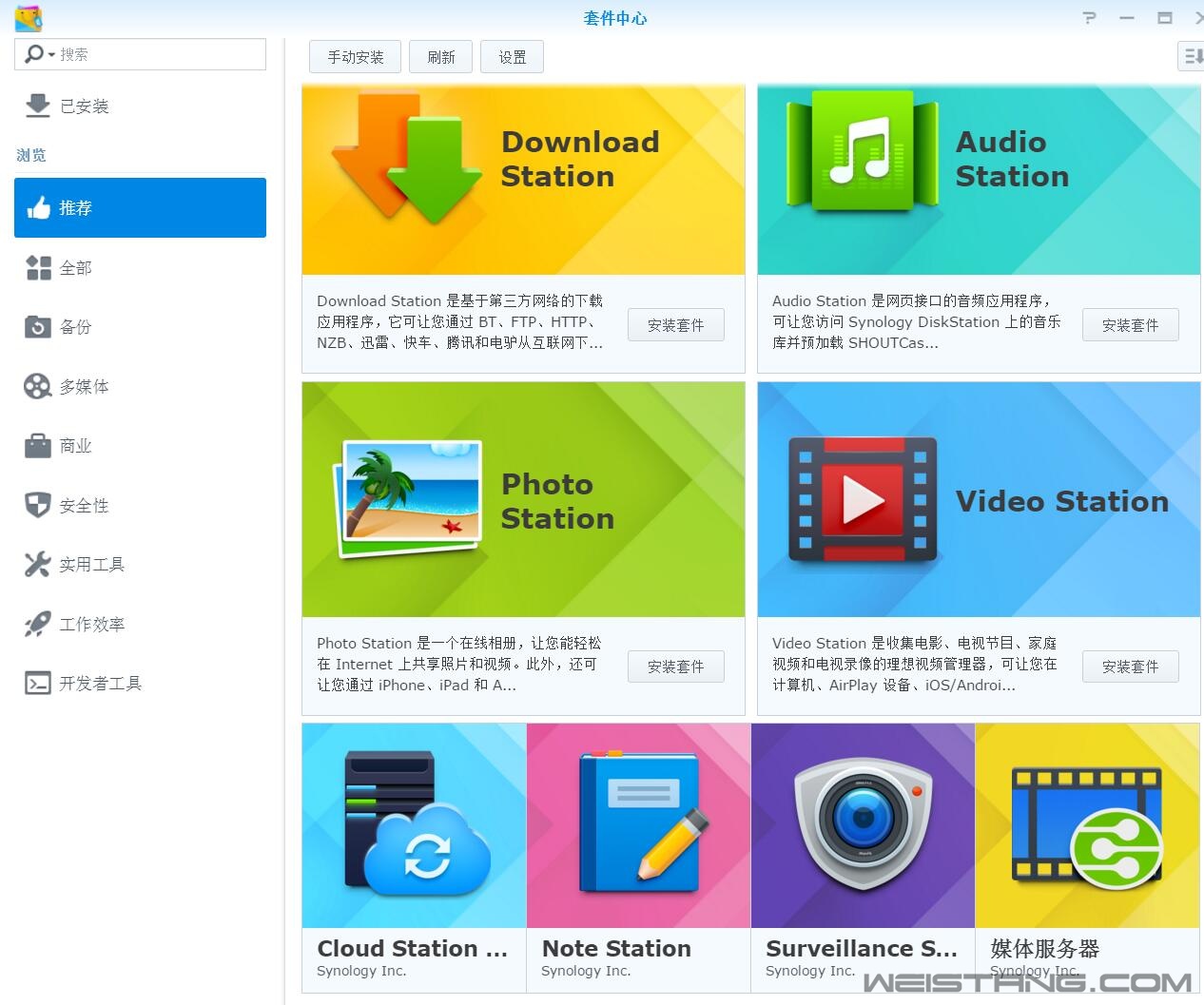Open the search filter dropdown arrow
The width and height of the screenshot is (1204, 1005).
(x=51, y=55)
